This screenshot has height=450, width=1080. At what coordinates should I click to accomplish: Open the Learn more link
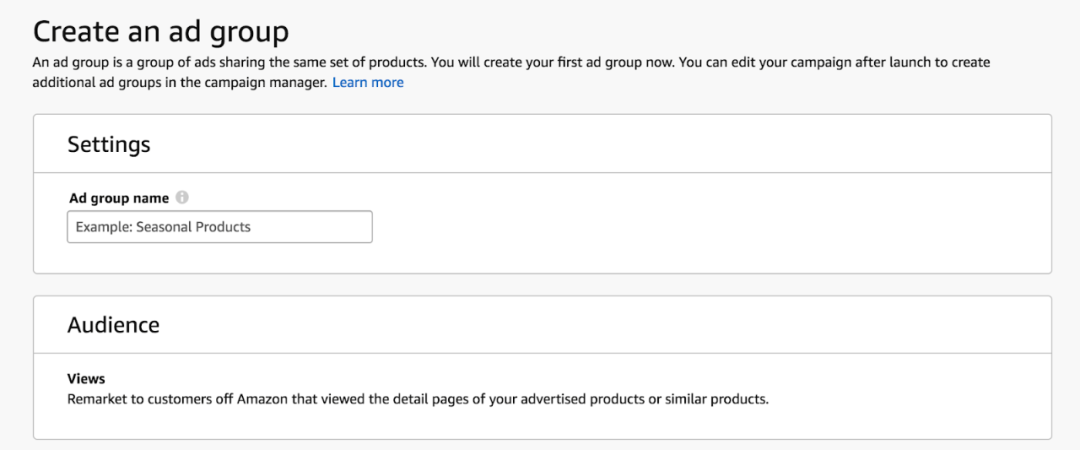[x=368, y=83]
